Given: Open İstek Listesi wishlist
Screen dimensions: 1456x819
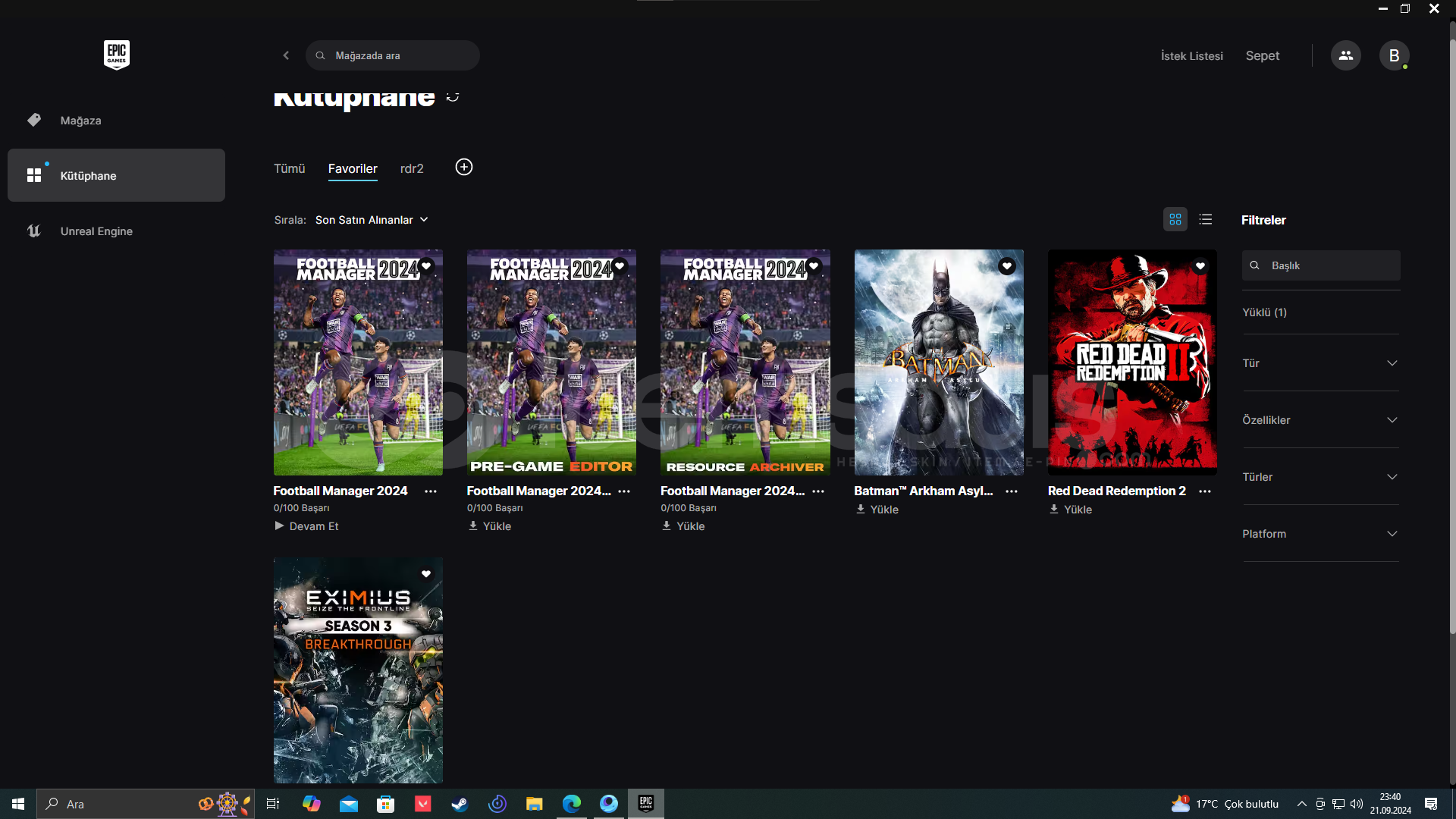Looking at the screenshot, I should [1192, 56].
